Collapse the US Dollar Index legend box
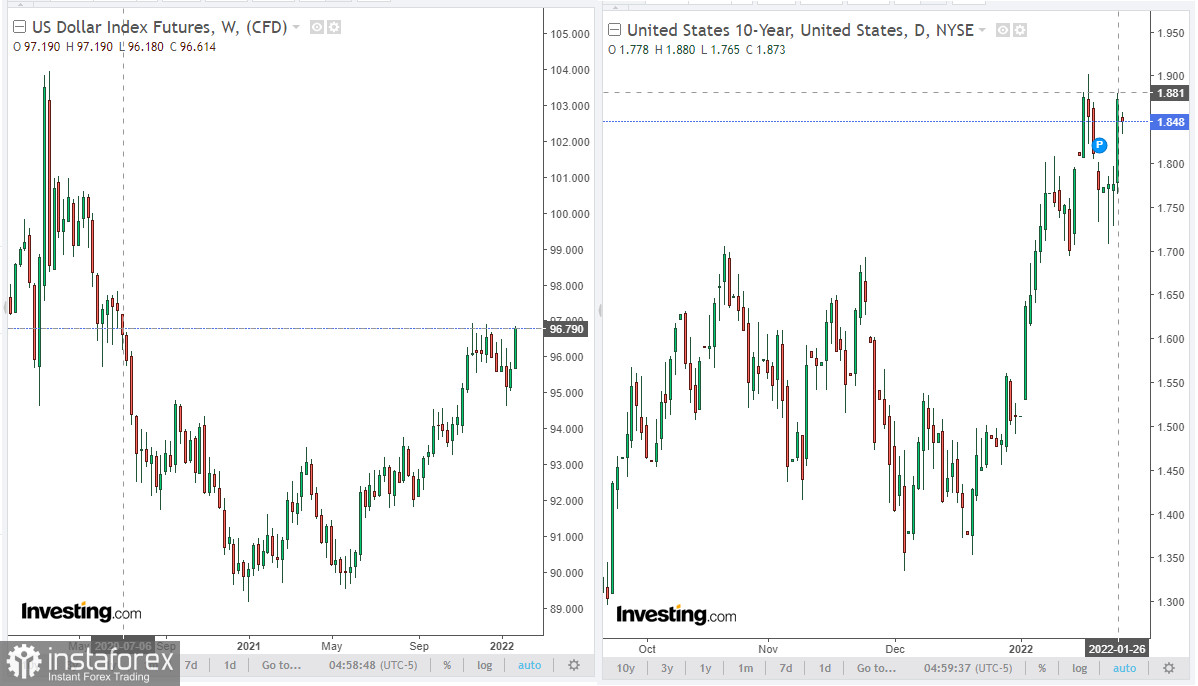This screenshot has width=1198, height=686. click(x=19, y=28)
